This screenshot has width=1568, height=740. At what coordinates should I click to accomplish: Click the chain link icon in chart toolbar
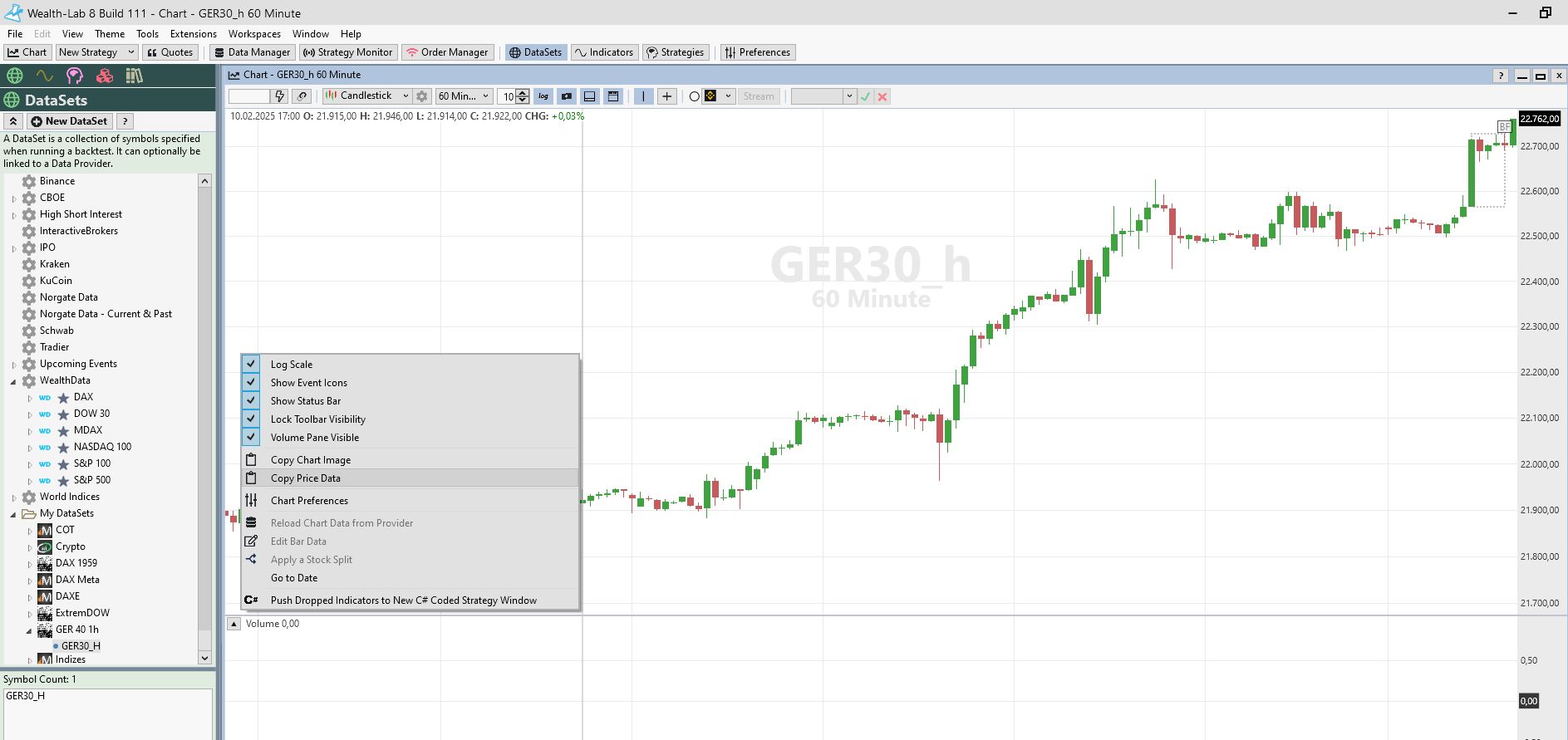(x=302, y=96)
